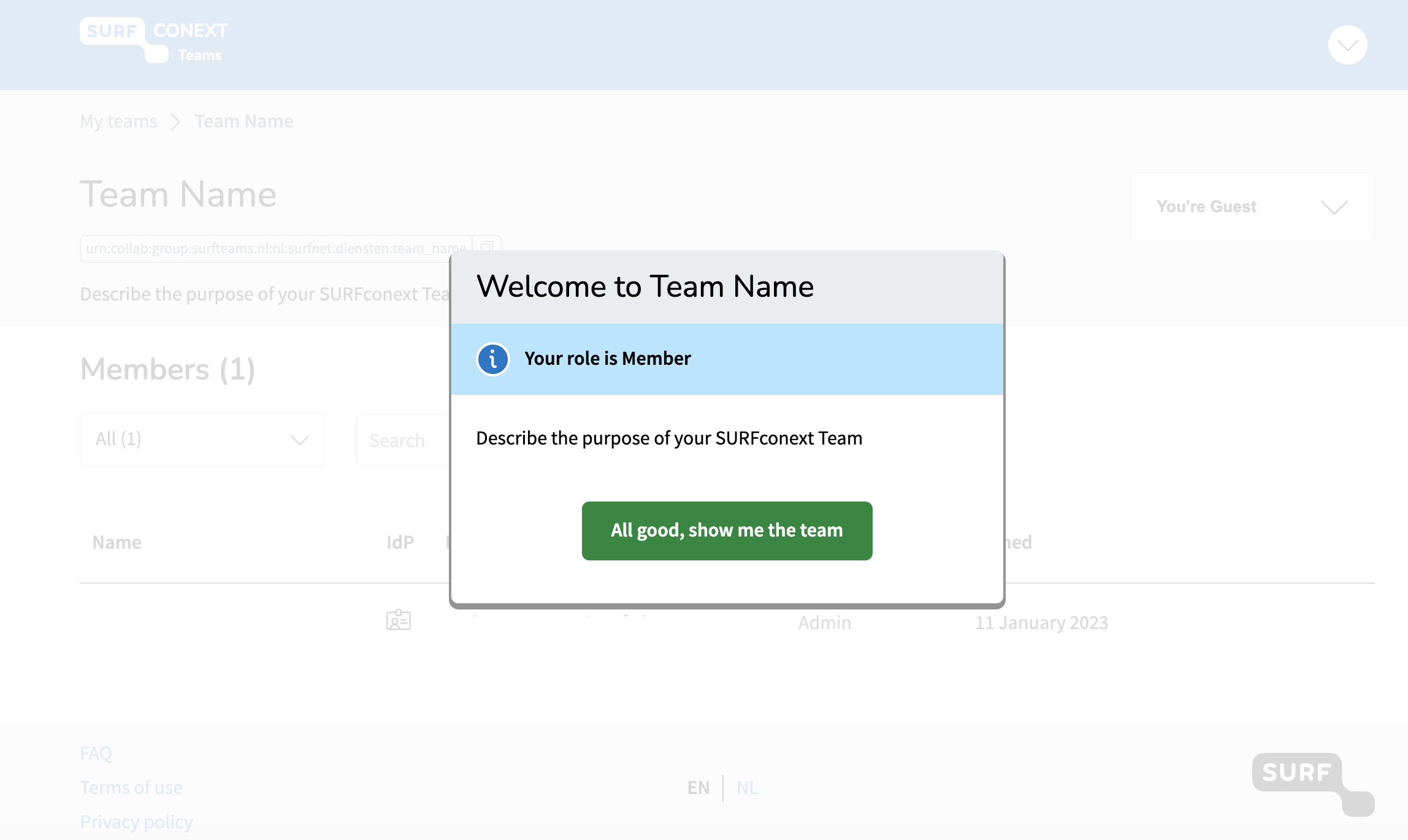Click the 'Team Name' breadcrumb

244,121
